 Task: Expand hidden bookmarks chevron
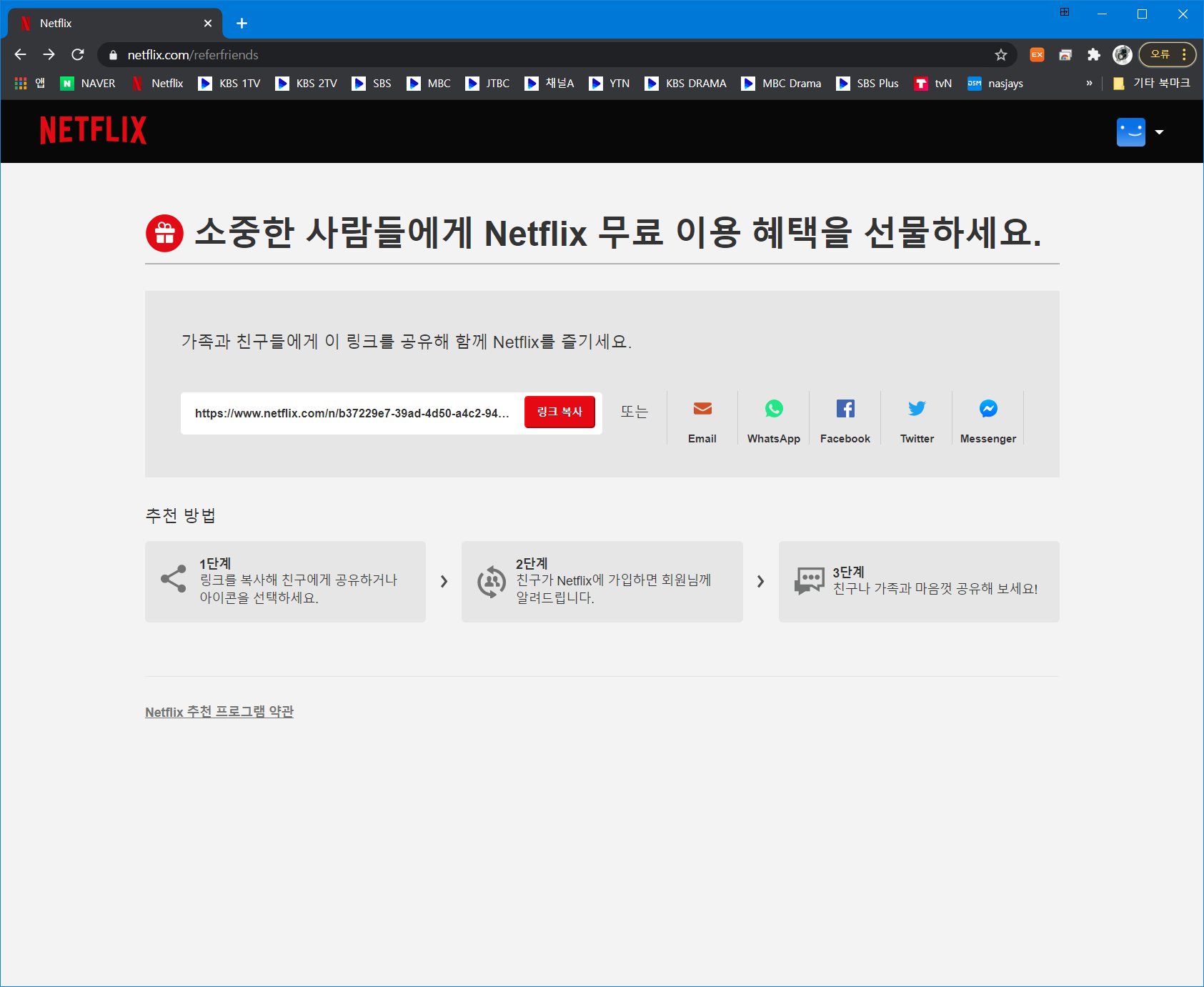pos(1089,84)
